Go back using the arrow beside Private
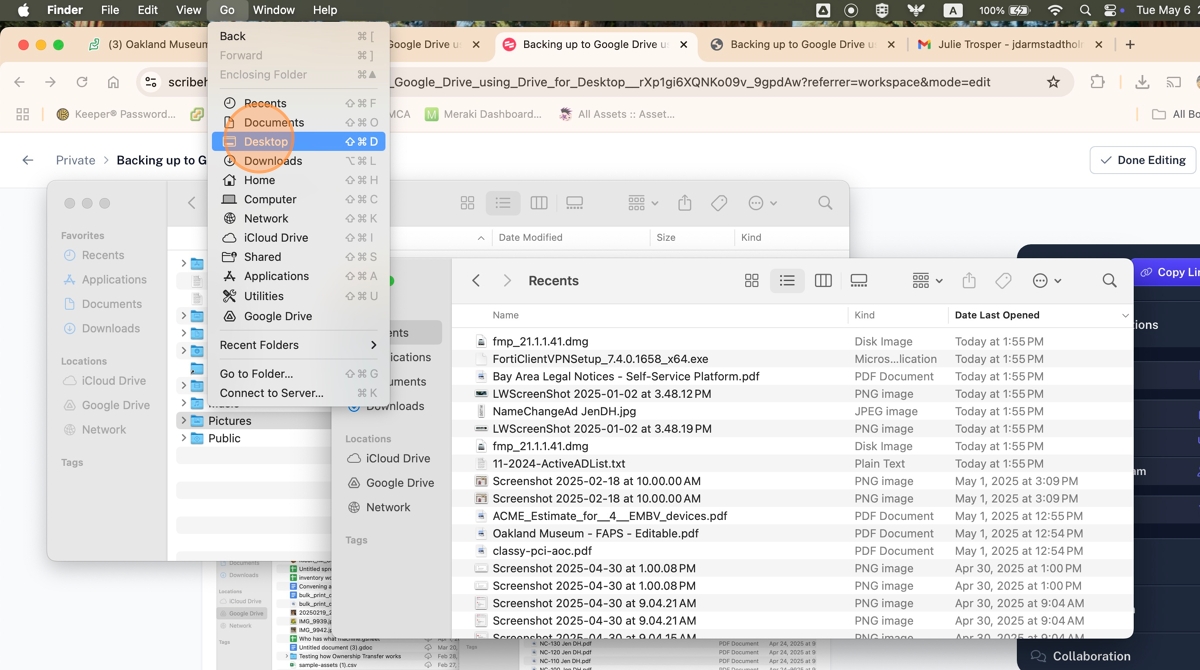The height and width of the screenshot is (670, 1200). (x=28, y=160)
